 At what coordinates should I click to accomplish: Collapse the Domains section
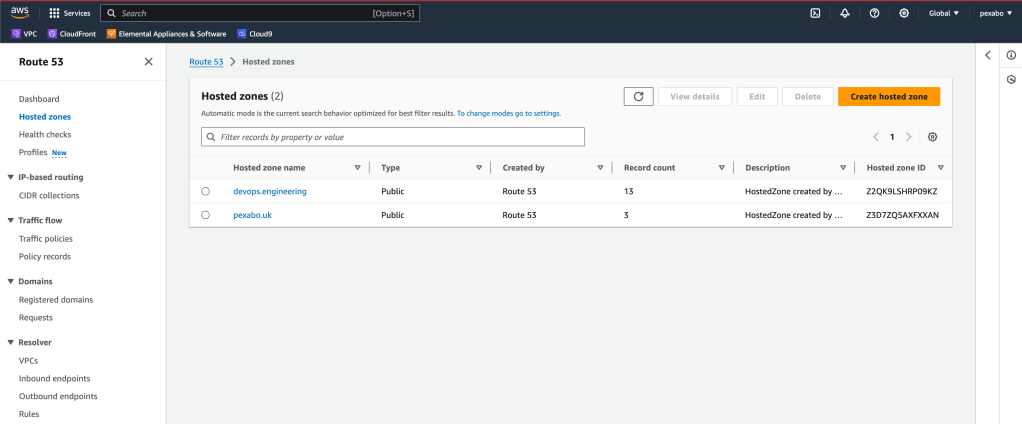pos(10,281)
